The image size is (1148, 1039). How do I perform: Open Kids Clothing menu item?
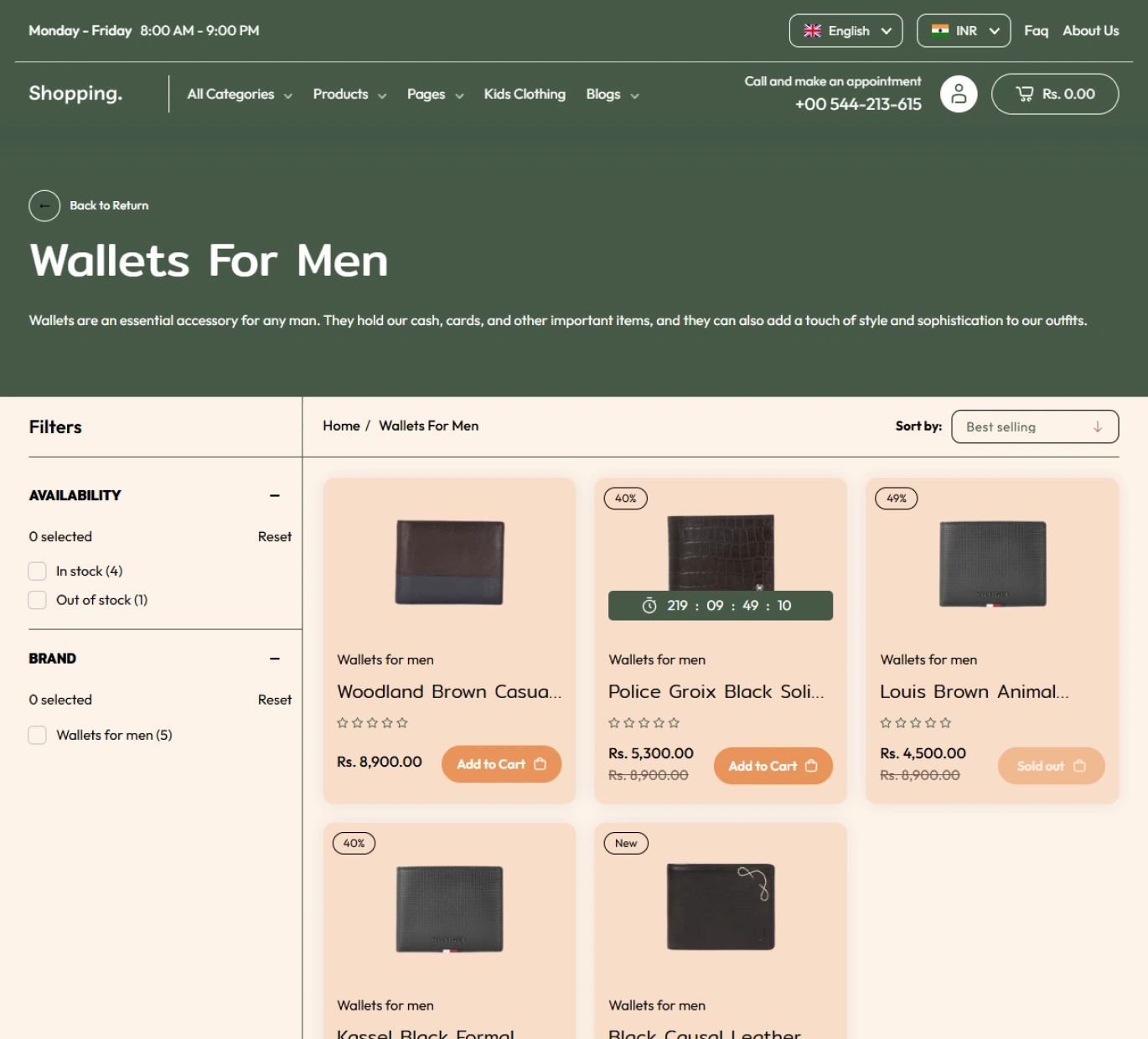pos(525,94)
